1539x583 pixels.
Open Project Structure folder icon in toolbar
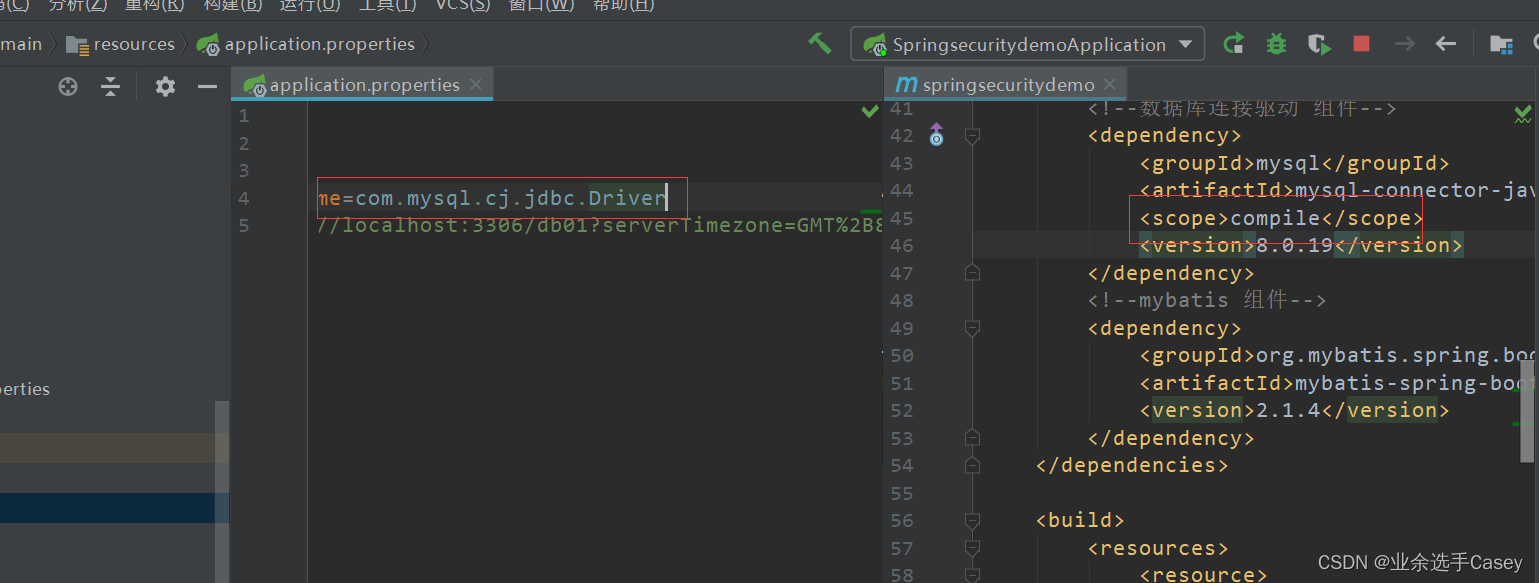pyautogui.click(x=1501, y=44)
